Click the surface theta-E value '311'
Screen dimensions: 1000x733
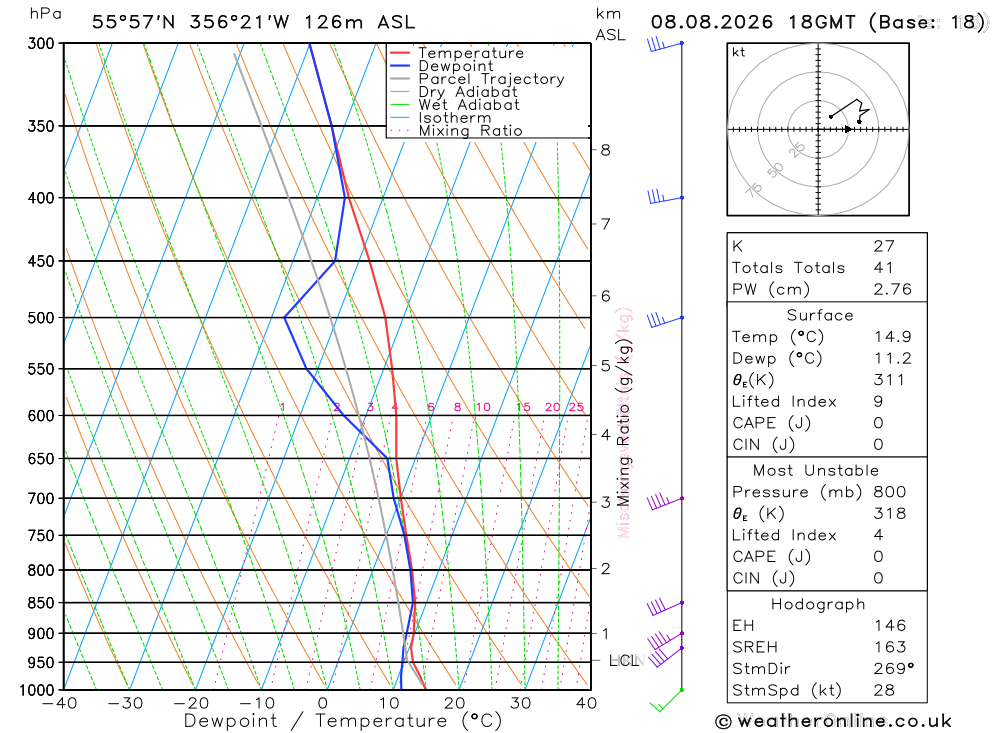[x=889, y=380]
